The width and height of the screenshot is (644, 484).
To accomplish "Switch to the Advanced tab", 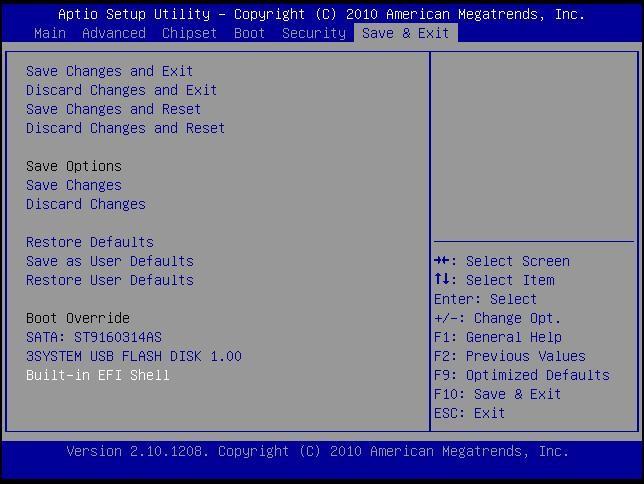I will (113, 33).
